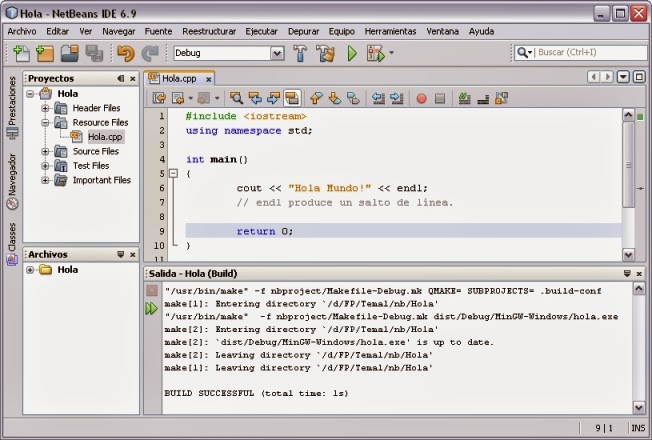
Task: Open the Fuente menu
Action: [158, 31]
